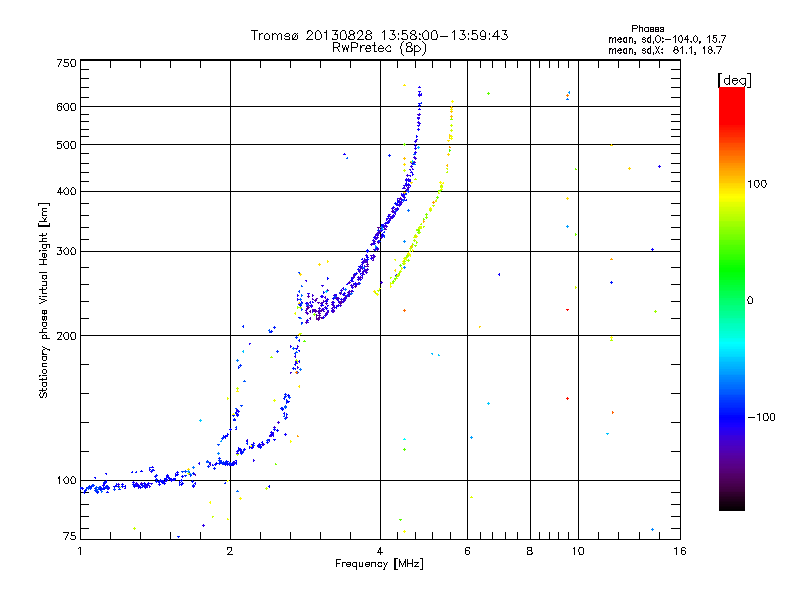Click the x-axis tick label '16'
The image size is (800, 600).
click(x=680, y=551)
